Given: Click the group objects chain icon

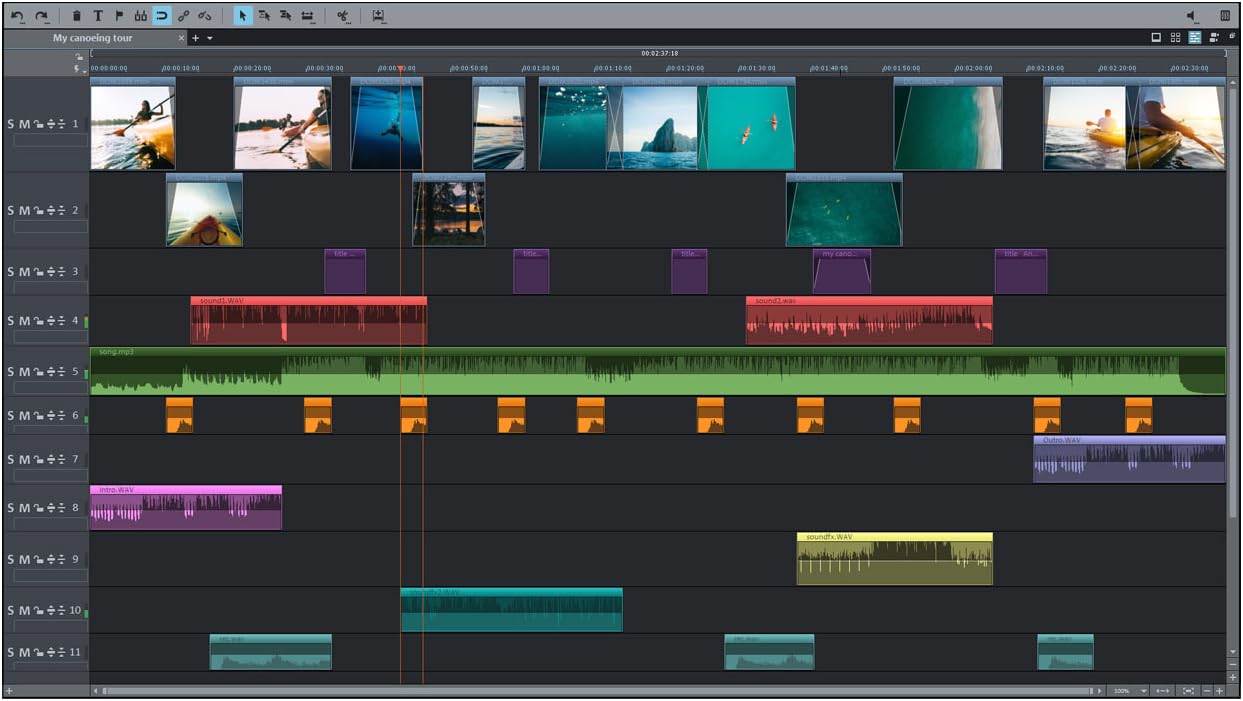Looking at the screenshot, I should (x=183, y=16).
